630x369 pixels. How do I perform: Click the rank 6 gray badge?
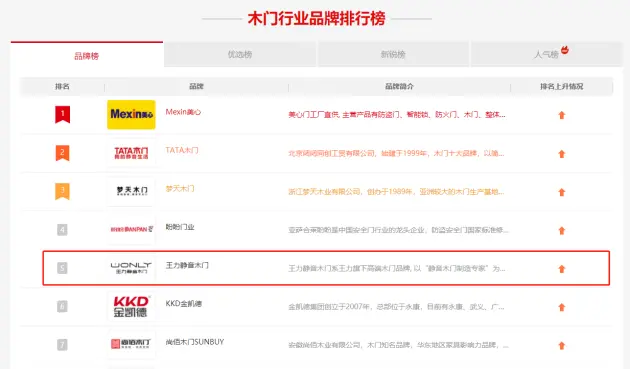pos(62,307)
